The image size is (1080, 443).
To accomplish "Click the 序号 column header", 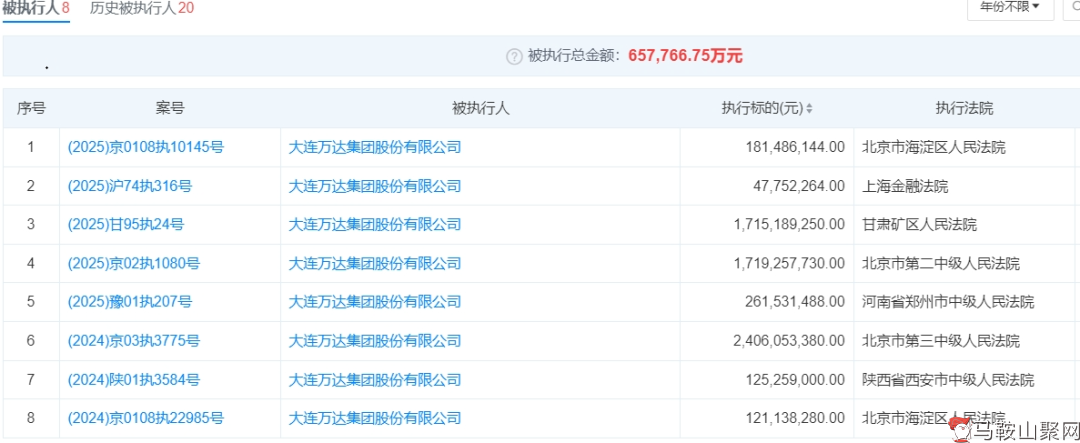I will tap(31, 108).
